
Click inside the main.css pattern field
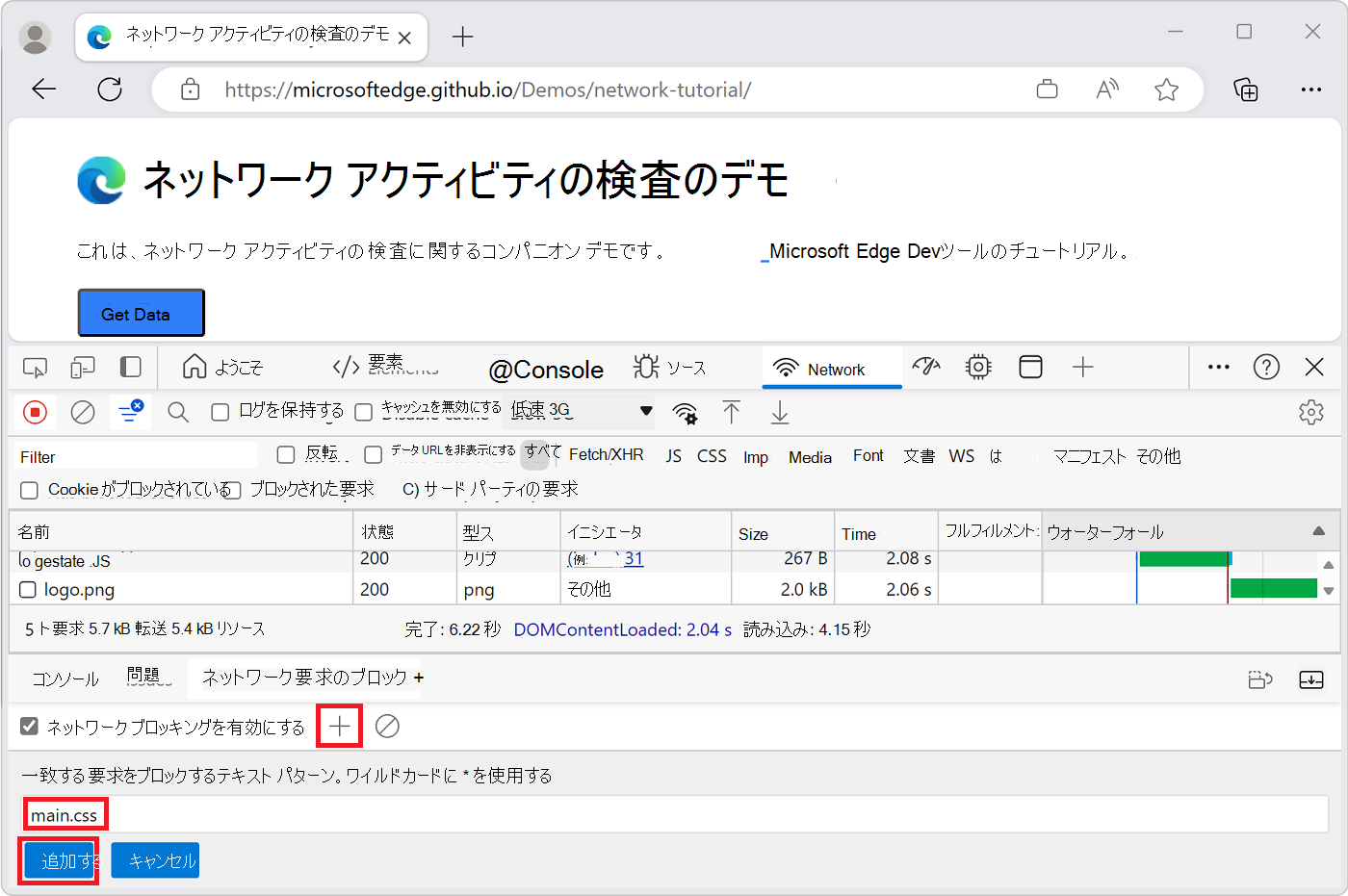(x=65, y=814)
